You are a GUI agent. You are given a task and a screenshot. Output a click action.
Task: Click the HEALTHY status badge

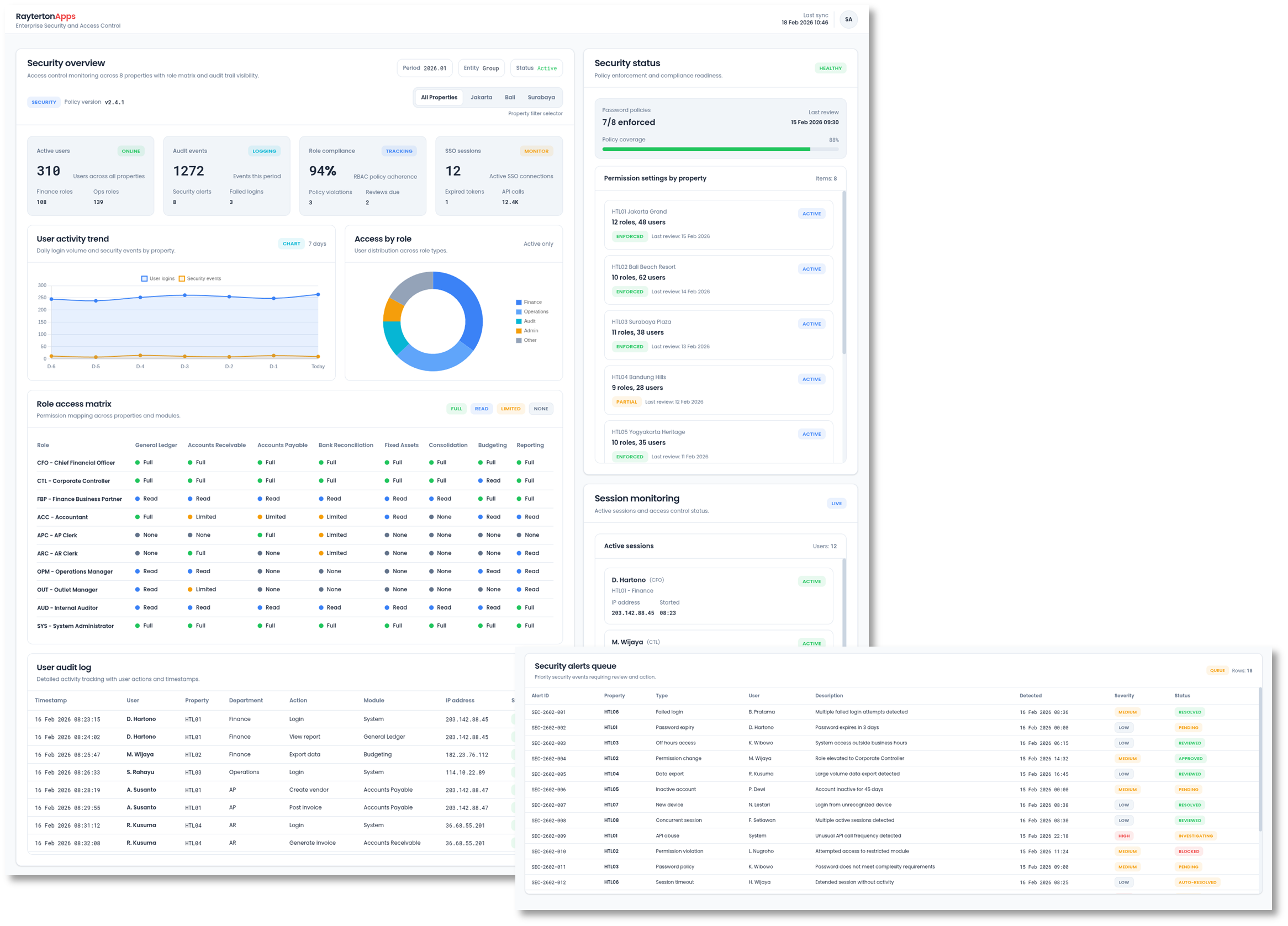(x=830, y=67)
